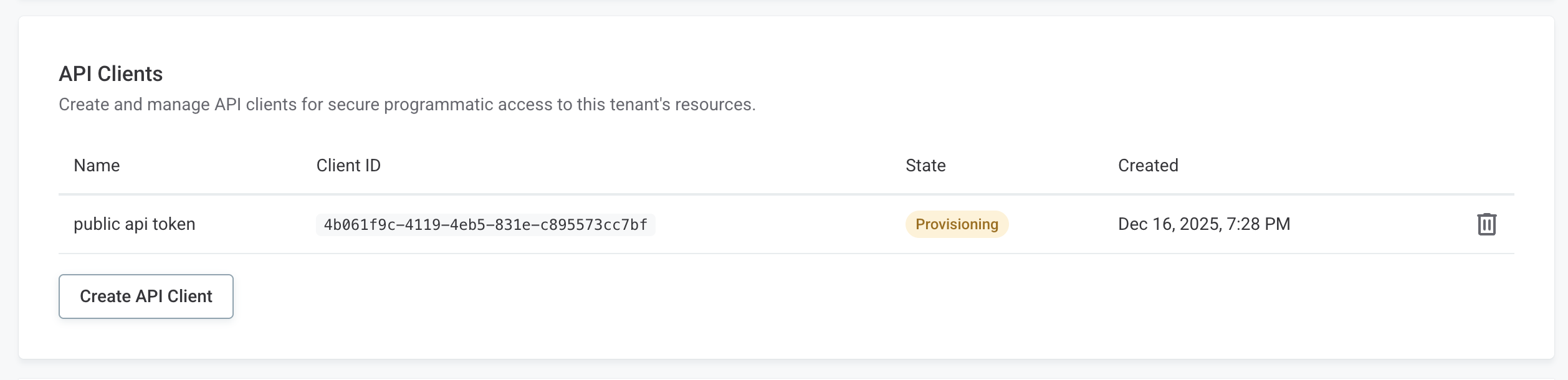
Task: Click the Provisioning state indicator pill
Action: [956, 223]
